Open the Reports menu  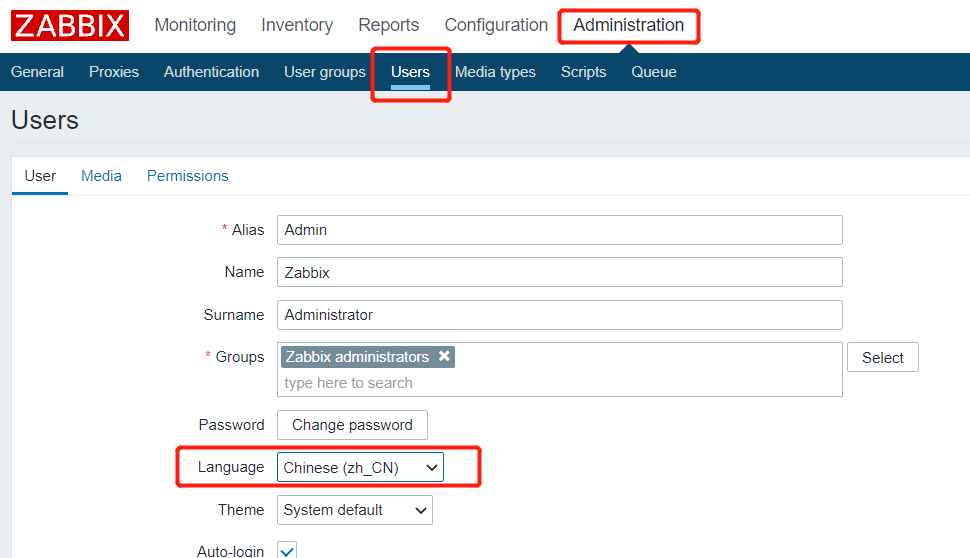[388, 25]
